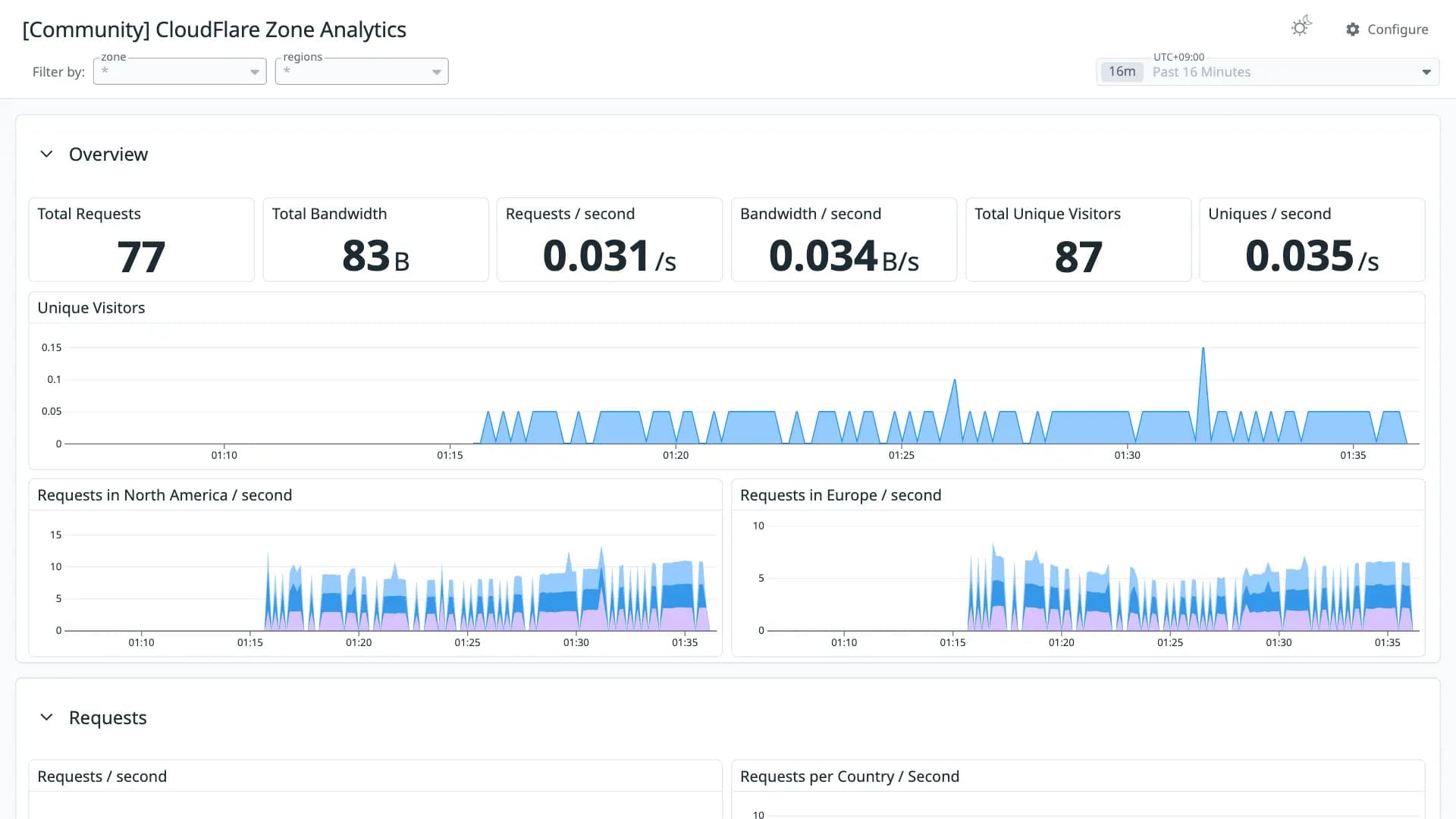
Task: Select the Total Requests widget title
Action: click(x=89, y=214)
